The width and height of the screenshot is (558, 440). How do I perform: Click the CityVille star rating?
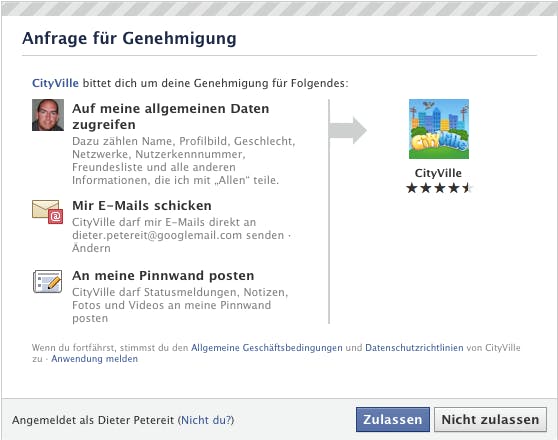pyautogui.click(x=439, y=188)
